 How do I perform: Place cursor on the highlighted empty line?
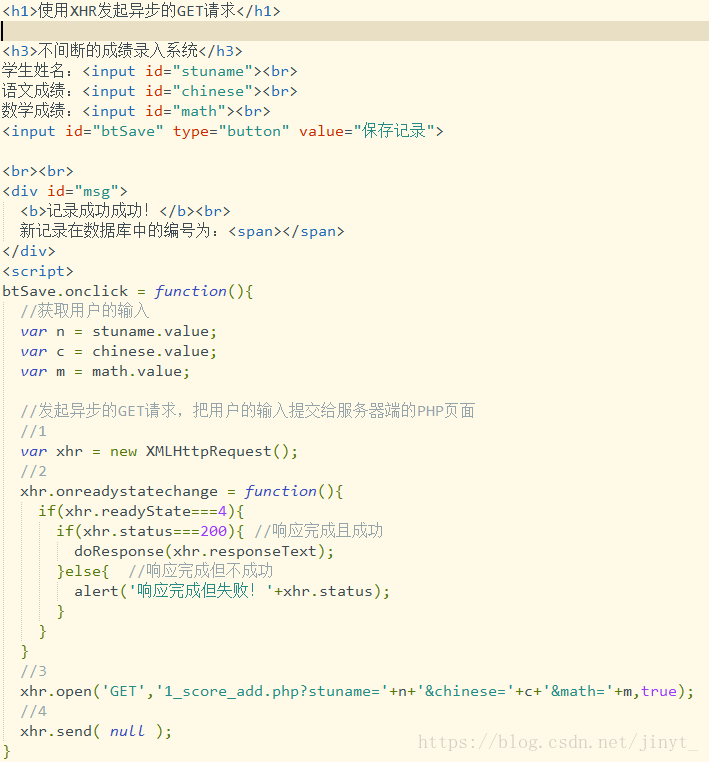click(355, 31)
